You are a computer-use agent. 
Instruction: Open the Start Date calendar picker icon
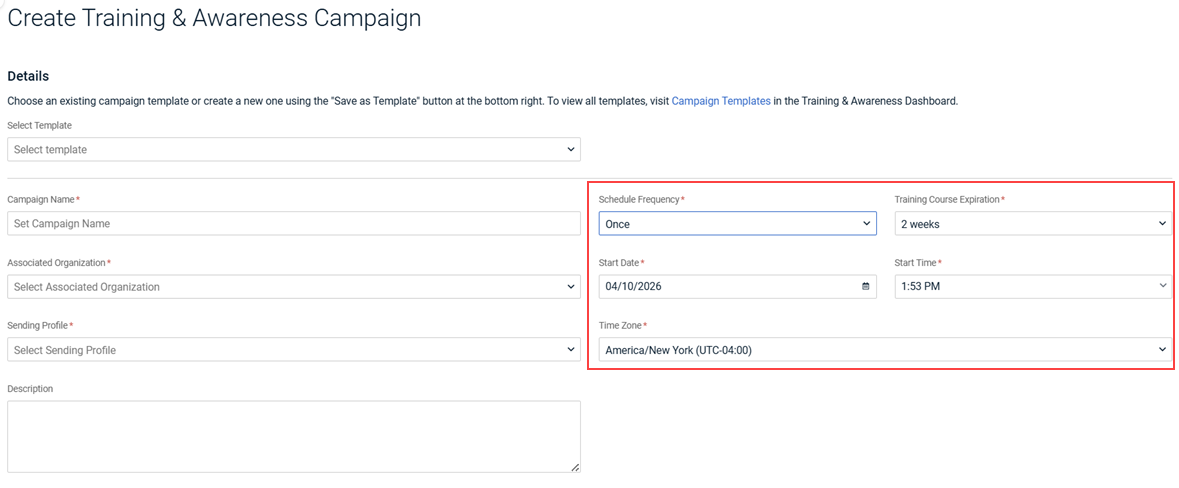(865, 287)
